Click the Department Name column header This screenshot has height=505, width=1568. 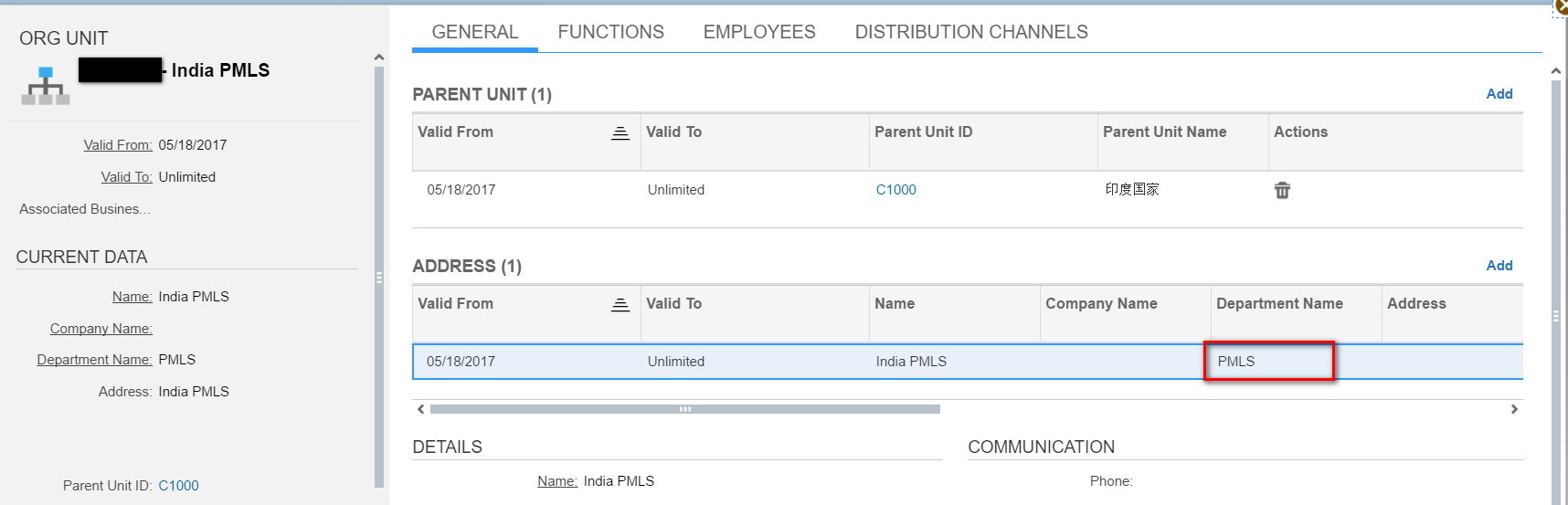[x=1278, y=304]
